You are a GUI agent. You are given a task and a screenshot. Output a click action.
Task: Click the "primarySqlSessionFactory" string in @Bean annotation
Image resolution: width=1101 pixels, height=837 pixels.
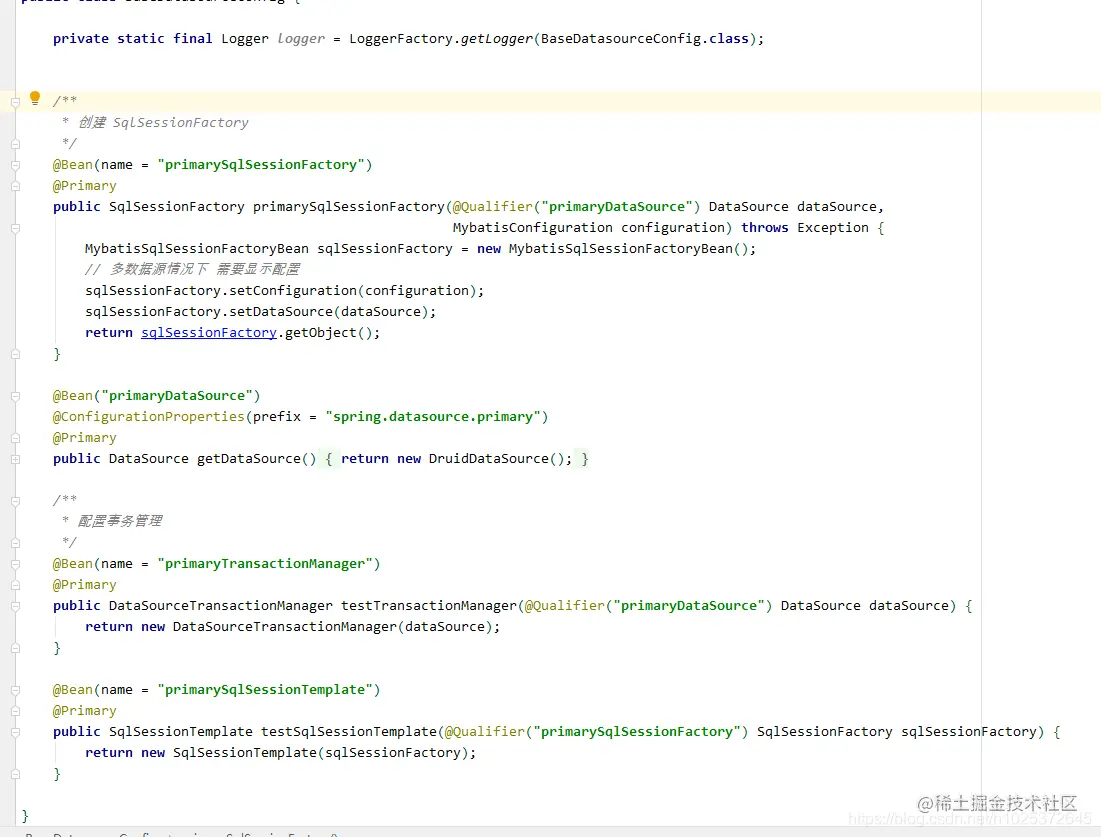[261, 164]
